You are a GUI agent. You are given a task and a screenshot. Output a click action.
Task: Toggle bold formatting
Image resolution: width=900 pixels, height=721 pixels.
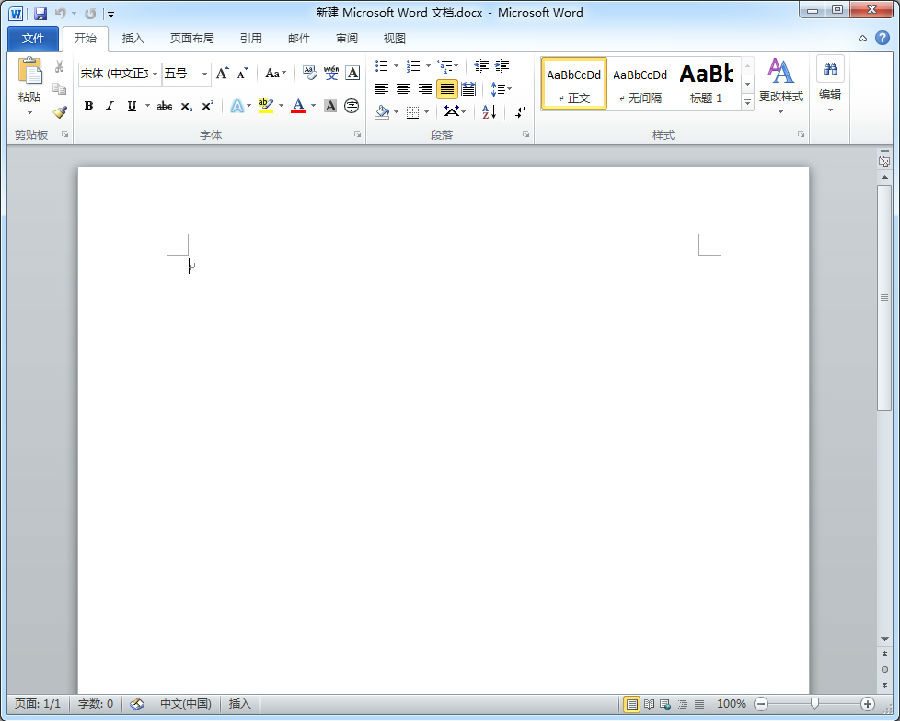(88, 105)
